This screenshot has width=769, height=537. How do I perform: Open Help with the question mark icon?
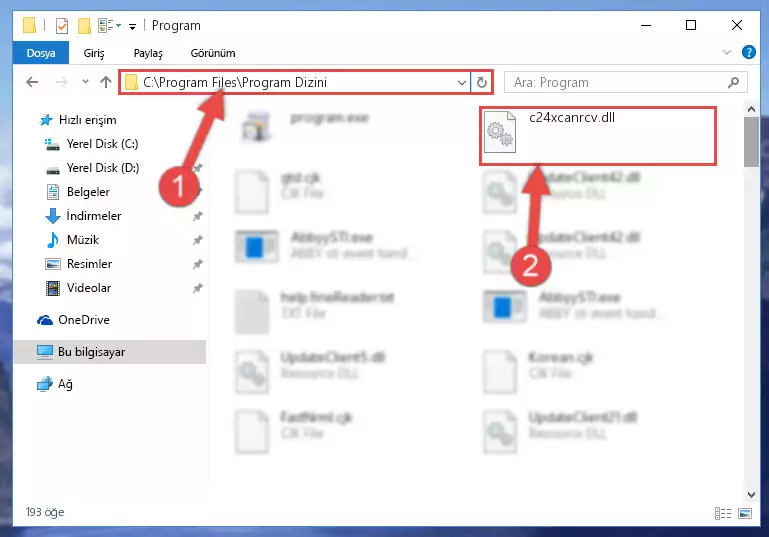pos(748,52)
